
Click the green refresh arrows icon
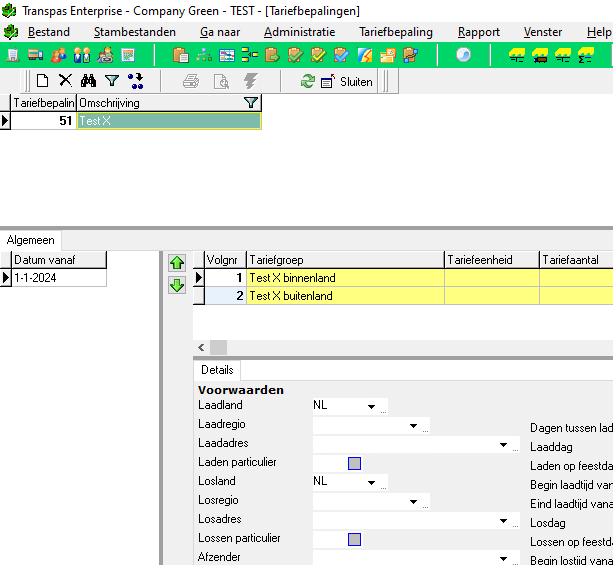(307, 81)
